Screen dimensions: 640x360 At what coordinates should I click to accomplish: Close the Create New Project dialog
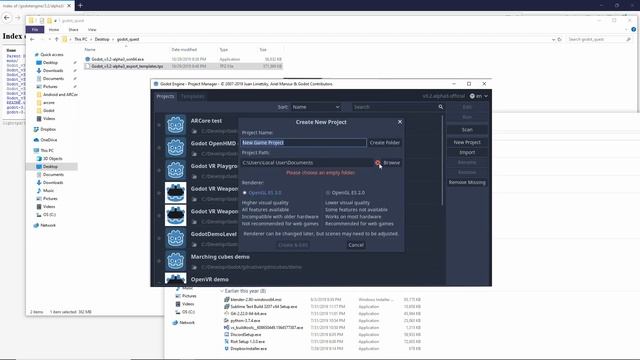[x=400, y=122]
